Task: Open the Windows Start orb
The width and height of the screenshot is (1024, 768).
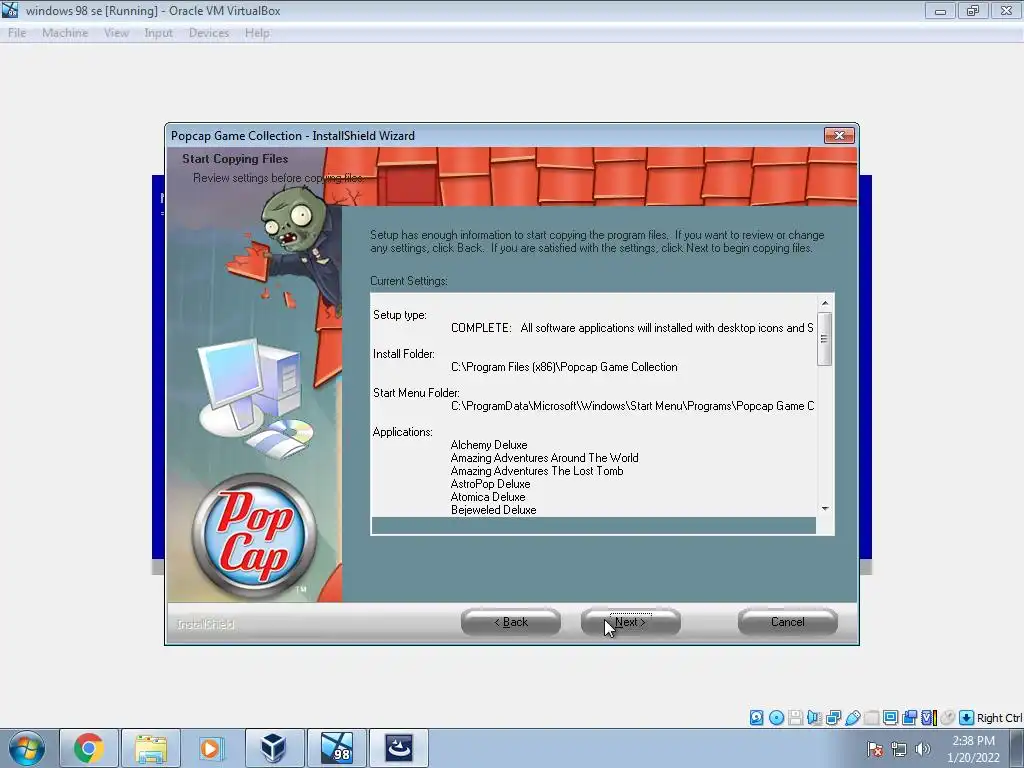Action: pos(27,748)
